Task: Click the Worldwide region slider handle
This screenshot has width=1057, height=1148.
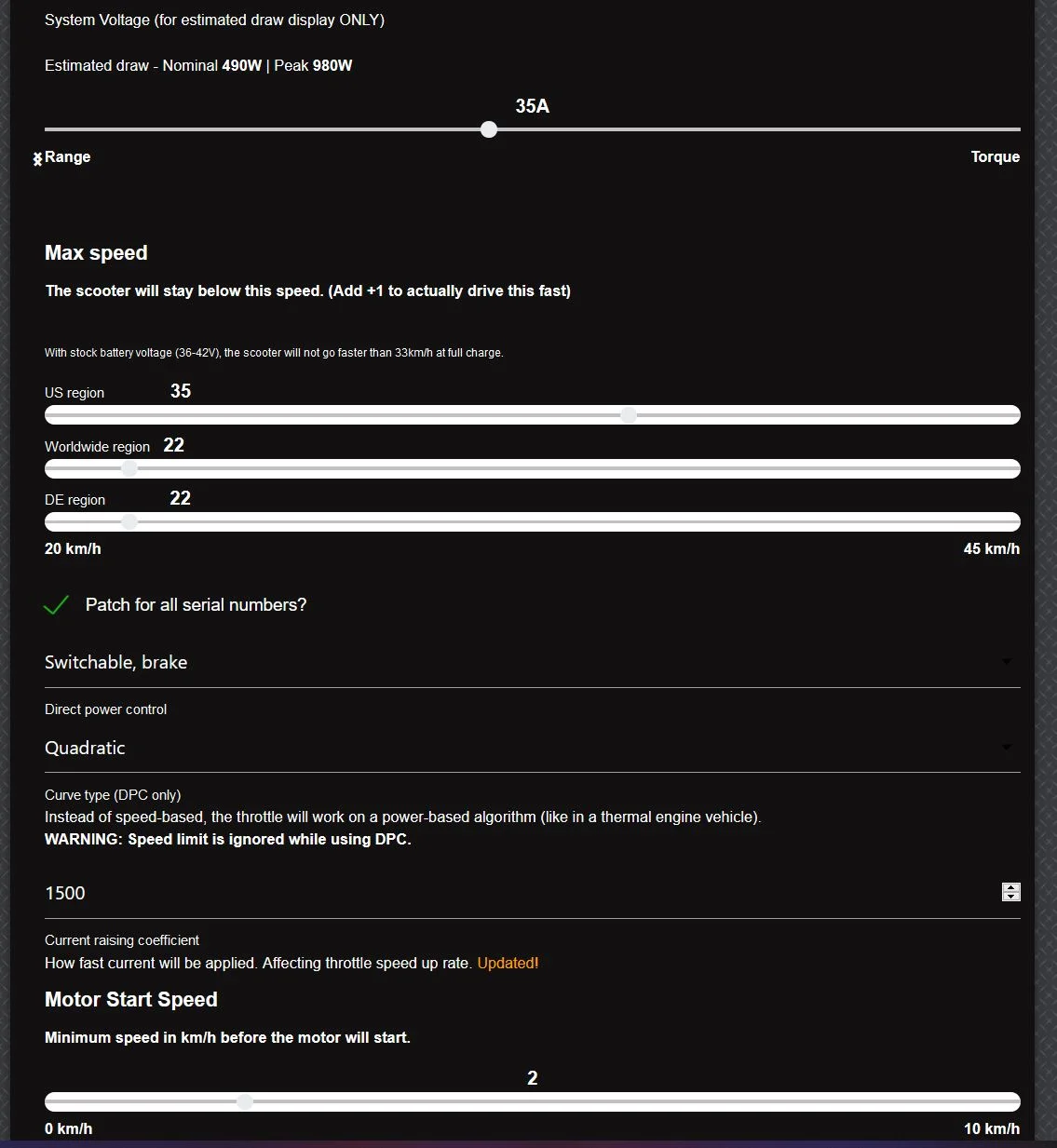Action: (x=129, y=468)
